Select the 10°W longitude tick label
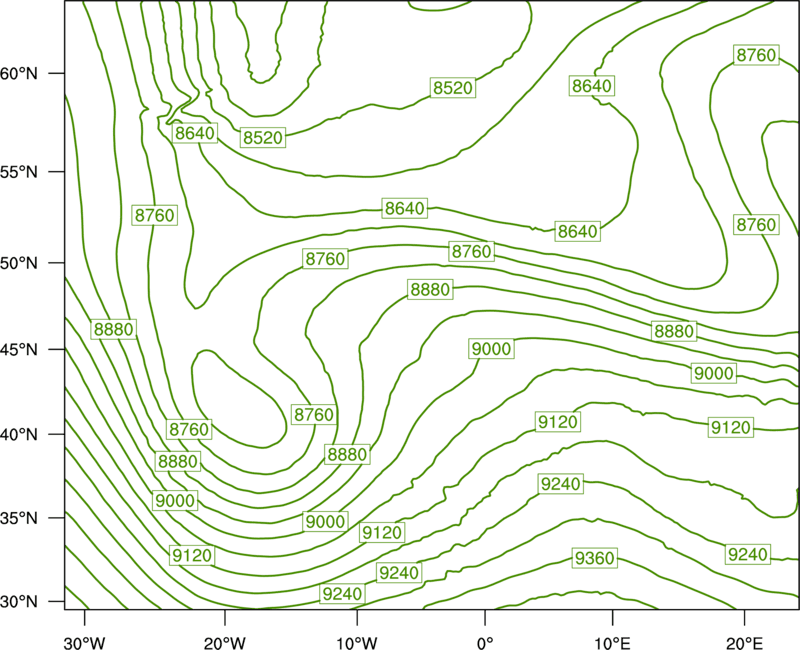The height and width of the screenshot is (650, 800). pos(357,643)
